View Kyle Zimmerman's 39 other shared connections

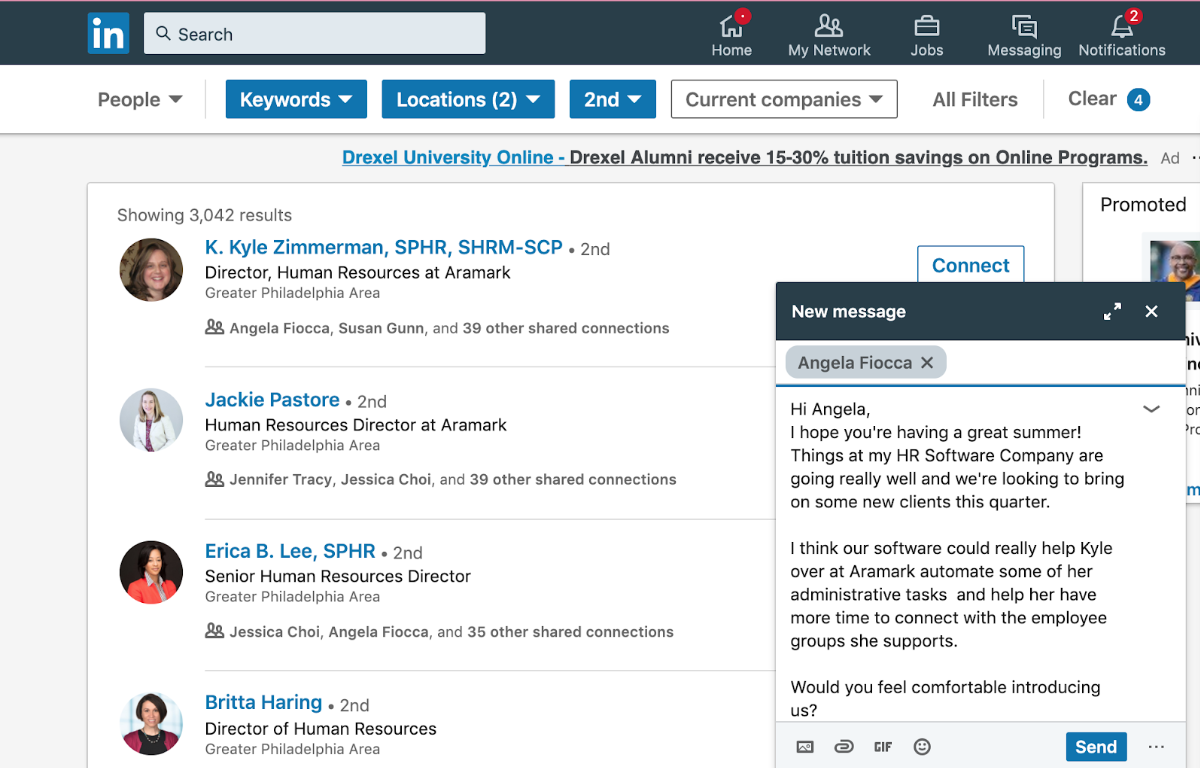pyautogui.click(x=566, y=328)
